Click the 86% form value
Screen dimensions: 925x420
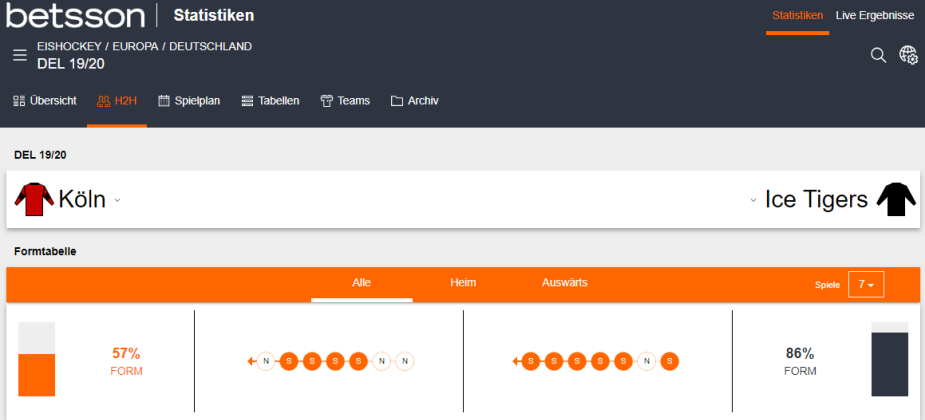tap(800, 354)
